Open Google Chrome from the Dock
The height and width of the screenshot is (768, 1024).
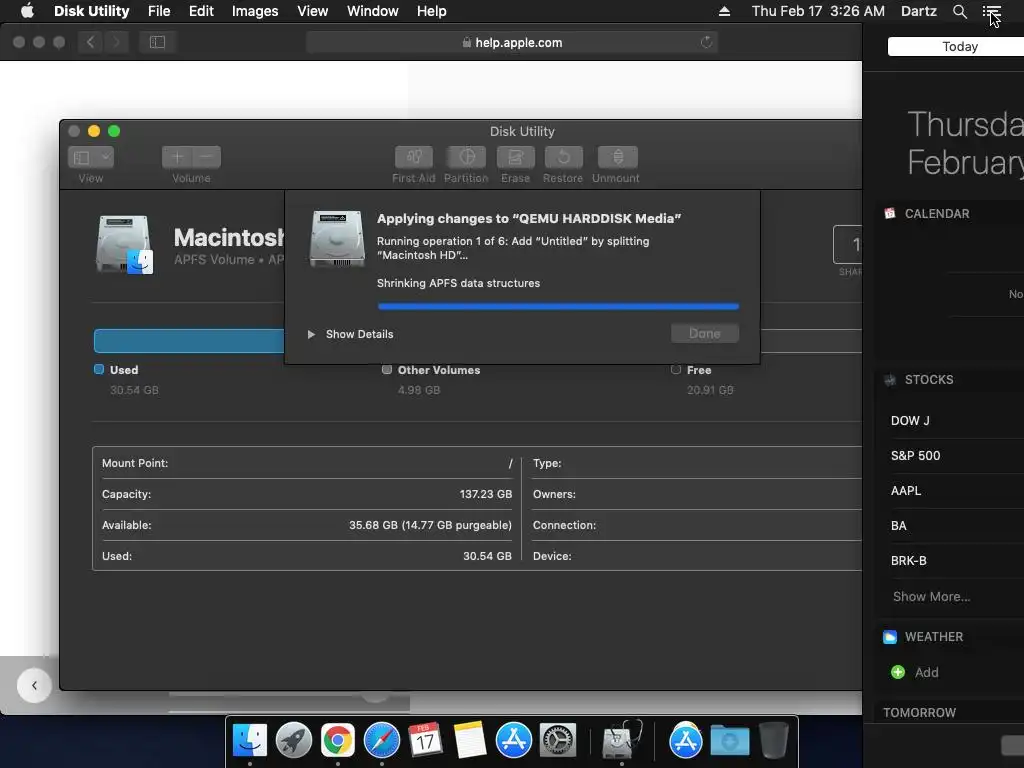(338, 741)
